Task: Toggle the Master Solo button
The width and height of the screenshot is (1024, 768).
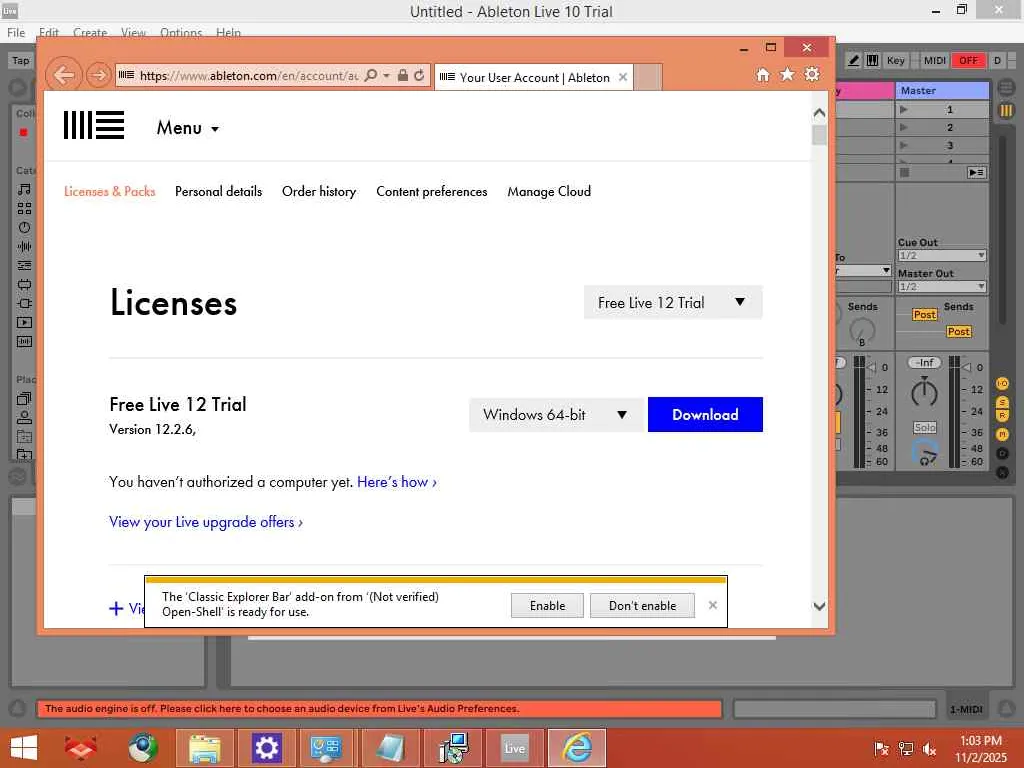Action: click(925, 428)
